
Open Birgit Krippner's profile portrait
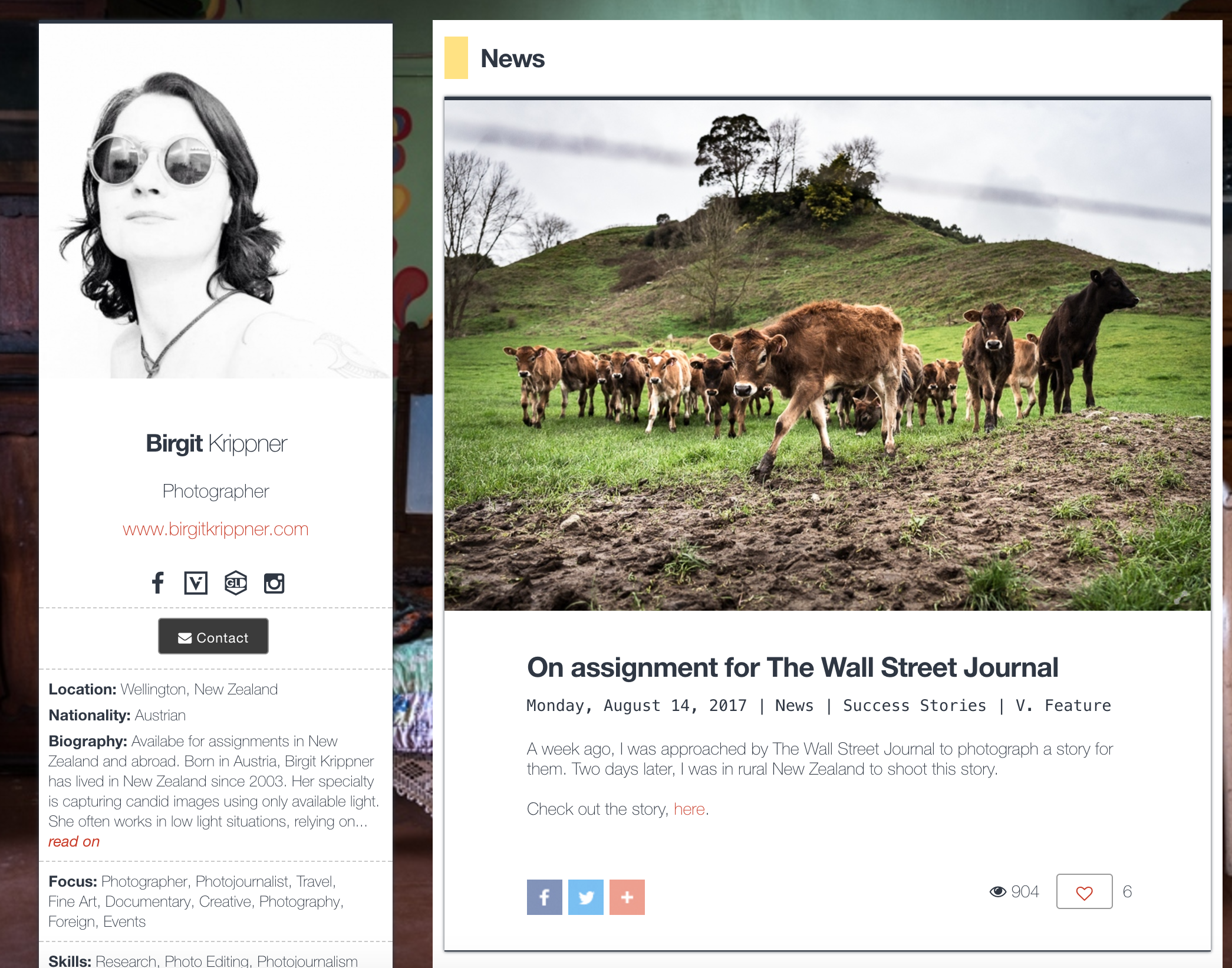tap(216, 201)
